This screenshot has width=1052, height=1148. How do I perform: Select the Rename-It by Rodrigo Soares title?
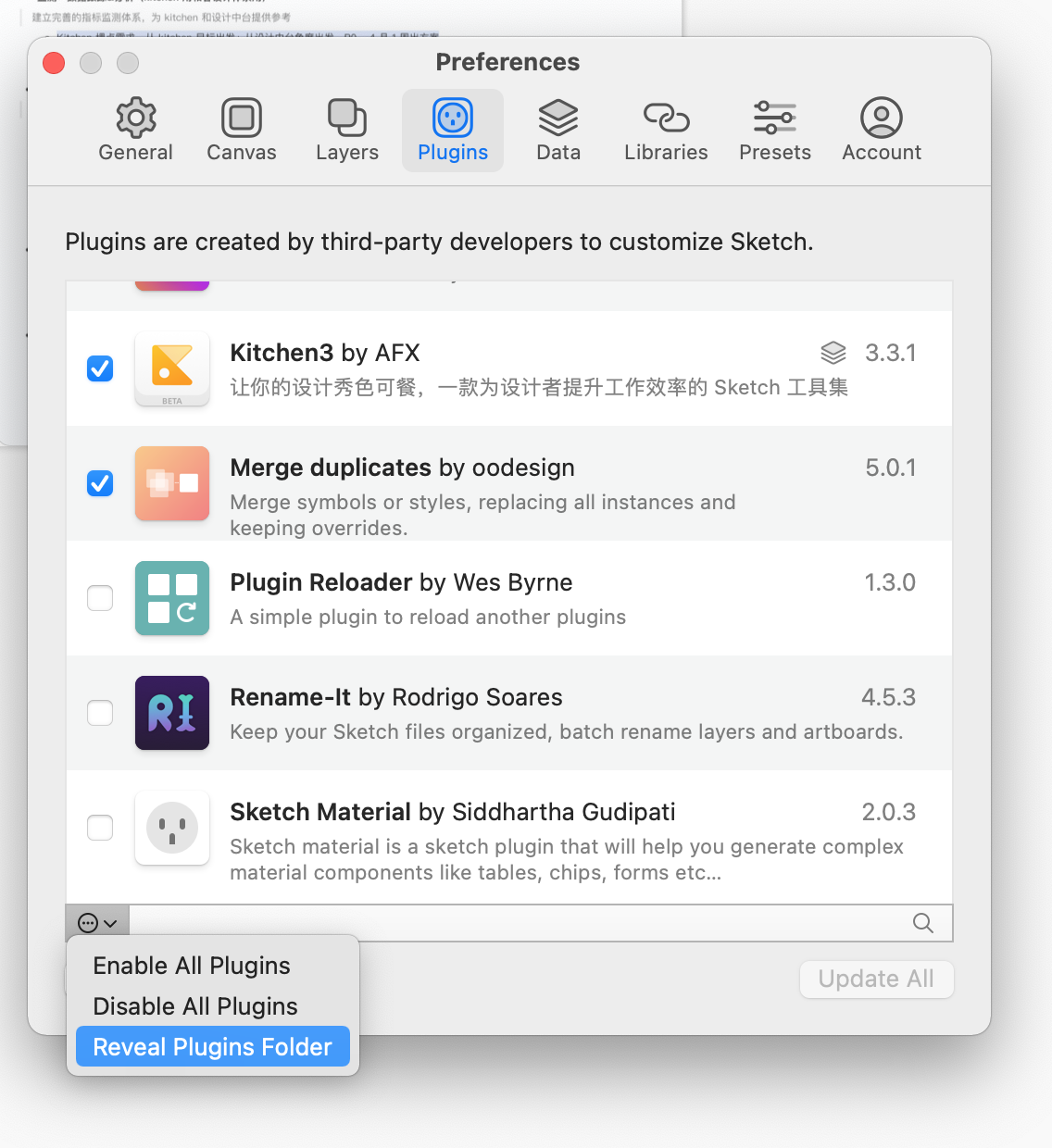point(396,697)
